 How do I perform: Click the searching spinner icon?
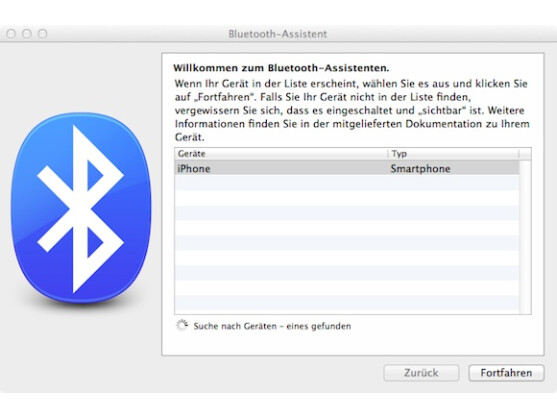coord(182,326)
